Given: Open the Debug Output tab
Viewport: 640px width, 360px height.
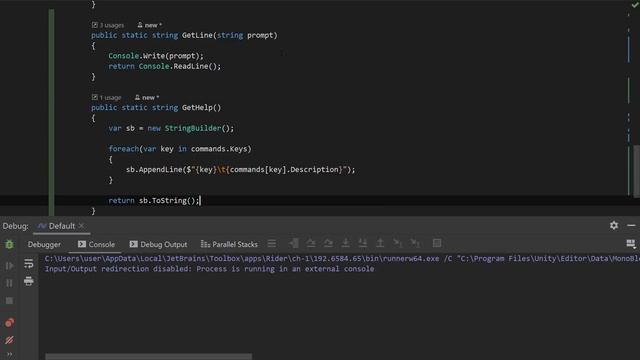Looking at the screenshot, I should 158,244.
